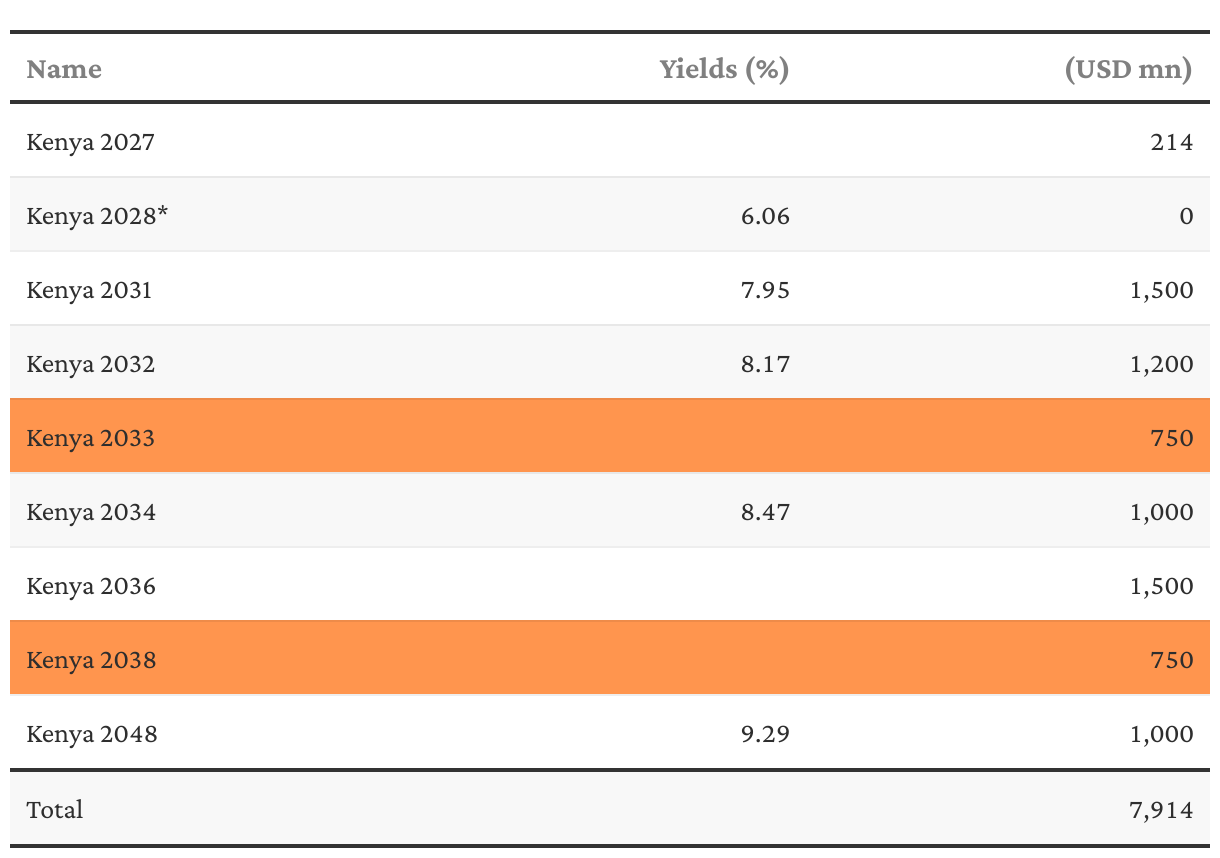The image size is (1220, 858).
Task: Select the Kenya 2048 name cell
Action: click(92, 734)
